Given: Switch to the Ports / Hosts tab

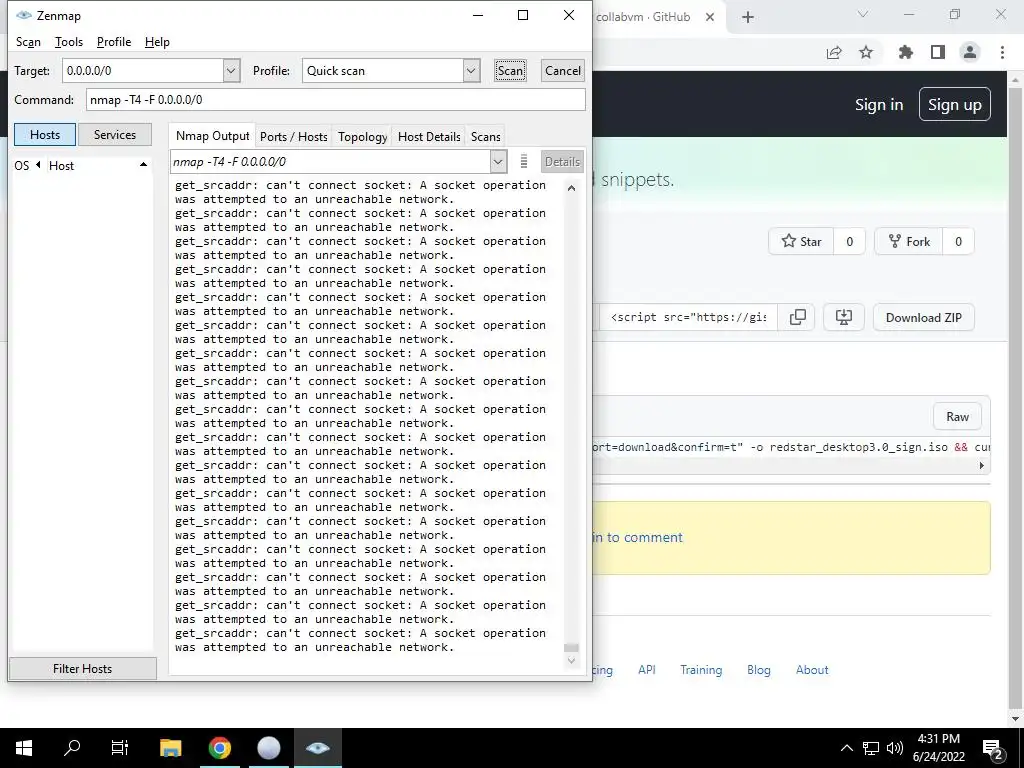Looking at the screenshot, I should (293, 136).
